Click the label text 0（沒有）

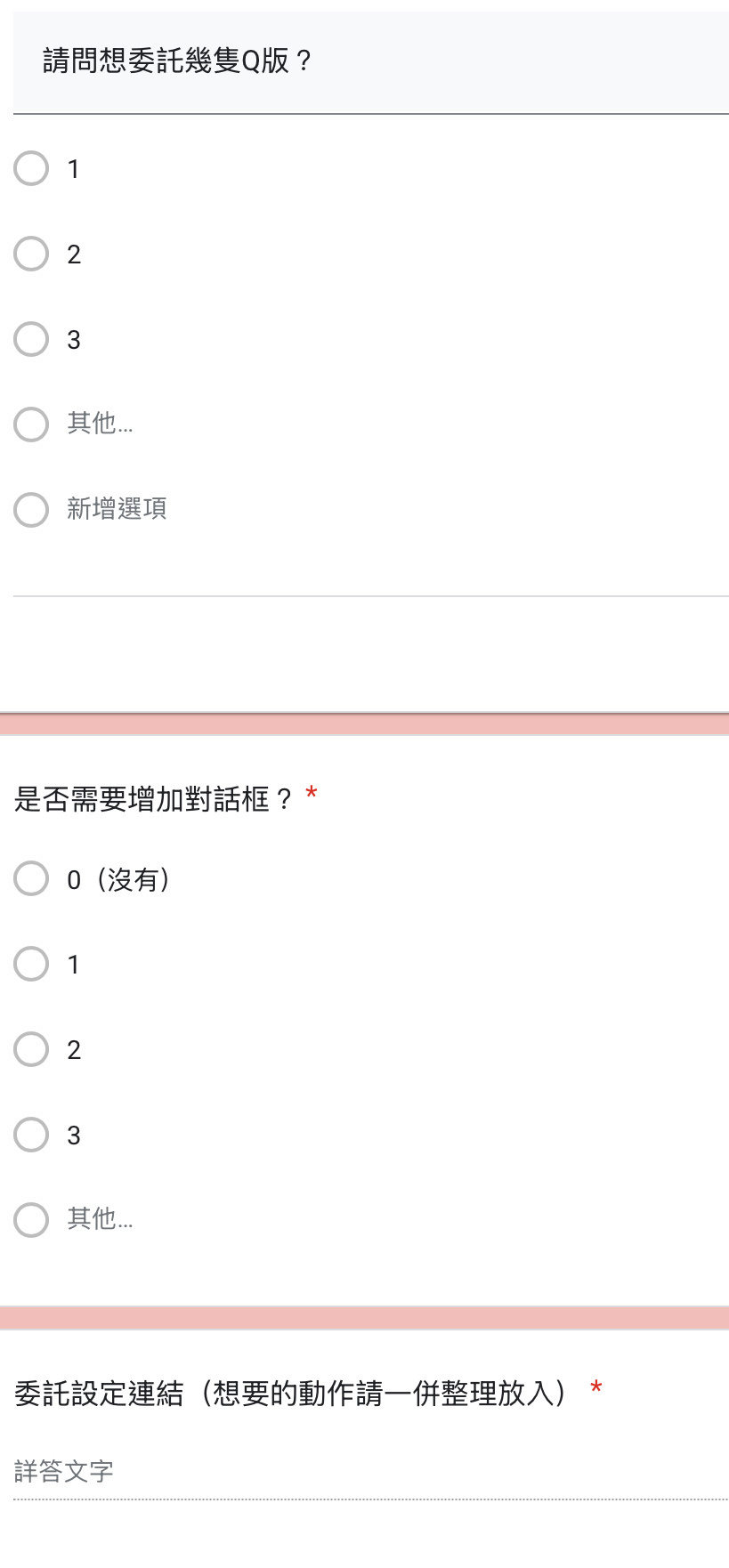click(119, 879)
